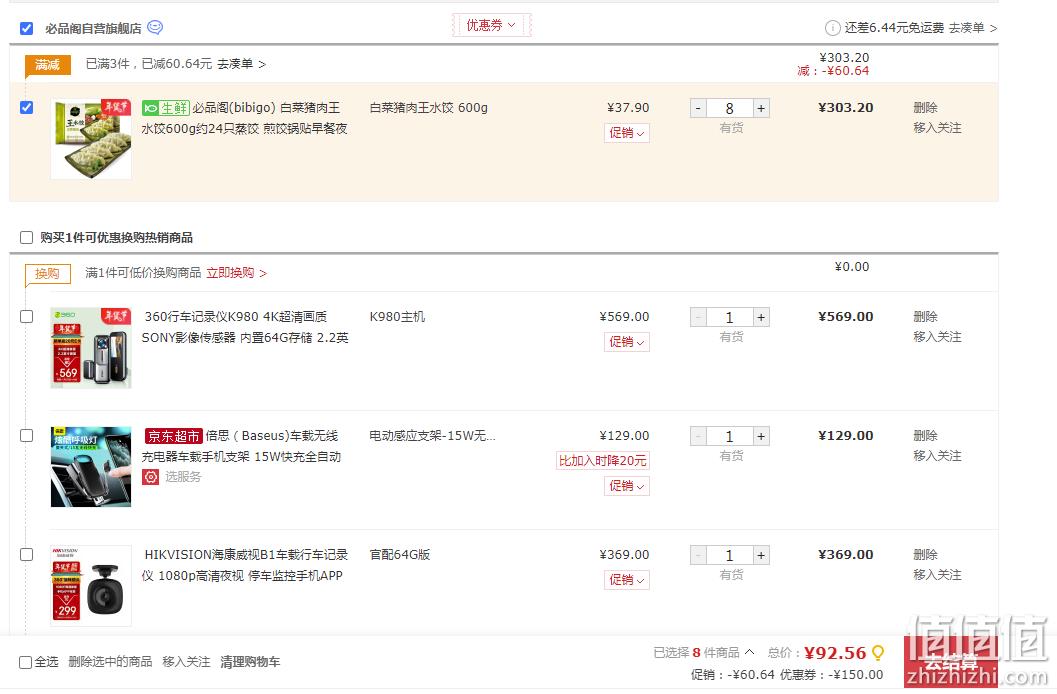
Task: Click the 必品阁自营旗舰店 store name
Action: pos(94,28)
